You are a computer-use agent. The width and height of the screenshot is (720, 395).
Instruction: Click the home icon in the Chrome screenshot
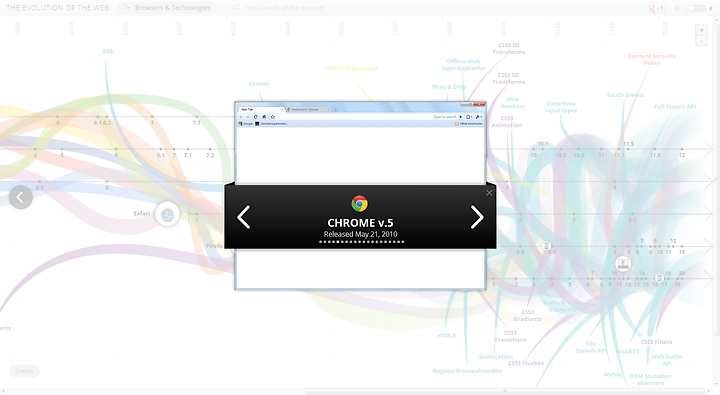pyautogui.click(x=264, y=117)
